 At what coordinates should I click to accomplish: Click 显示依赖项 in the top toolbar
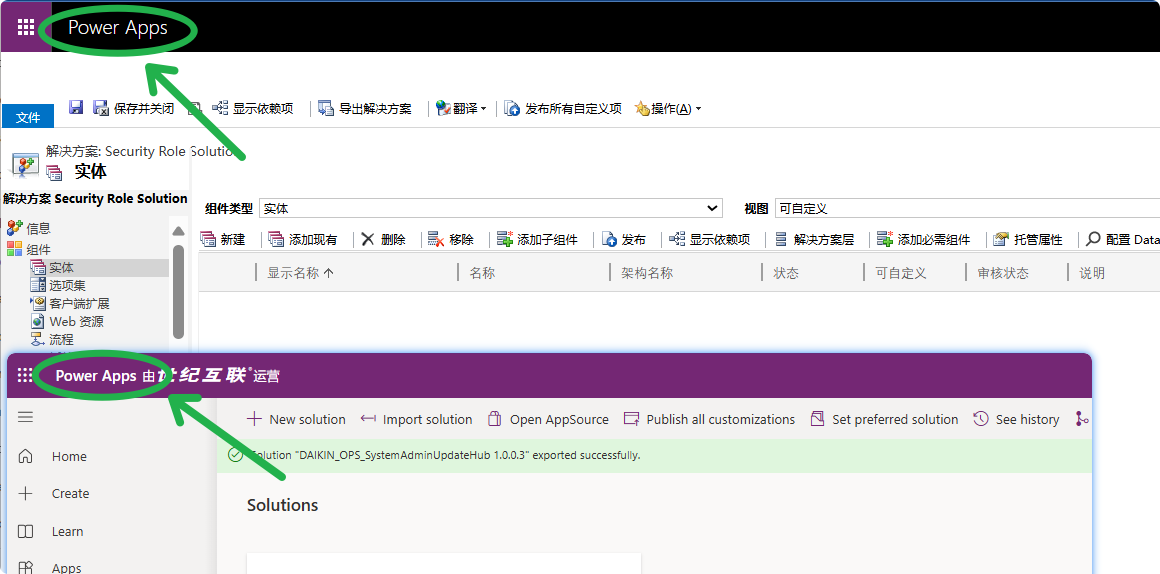[253, 109]
